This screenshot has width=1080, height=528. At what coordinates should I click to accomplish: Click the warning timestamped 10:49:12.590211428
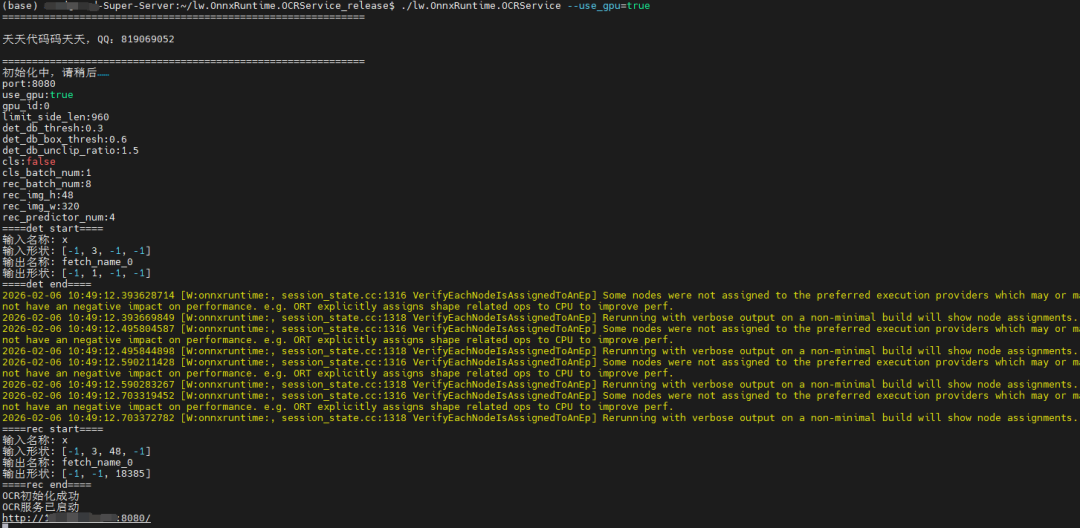541,367
